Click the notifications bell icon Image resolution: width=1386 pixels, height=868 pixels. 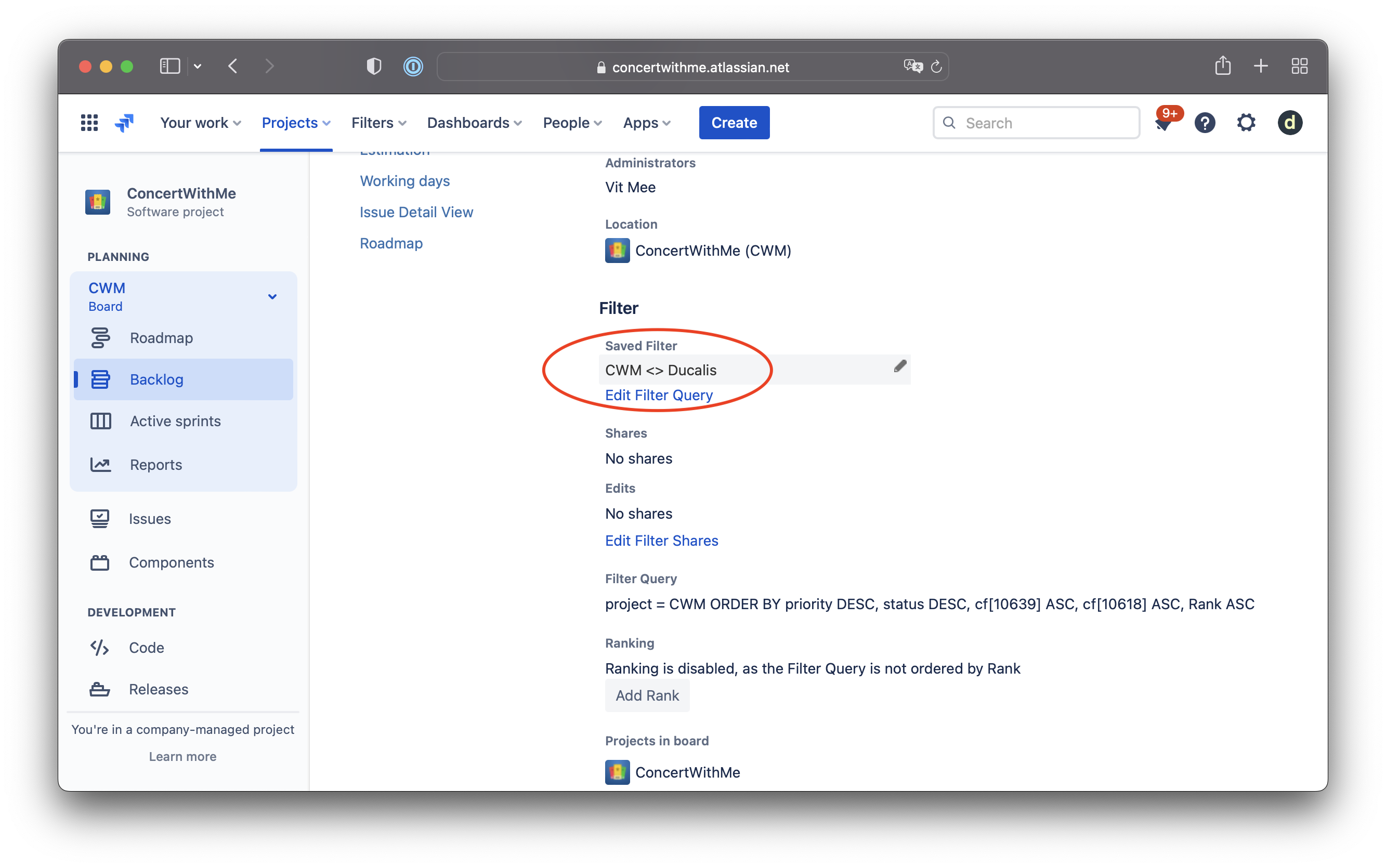tap(1163, 122)
